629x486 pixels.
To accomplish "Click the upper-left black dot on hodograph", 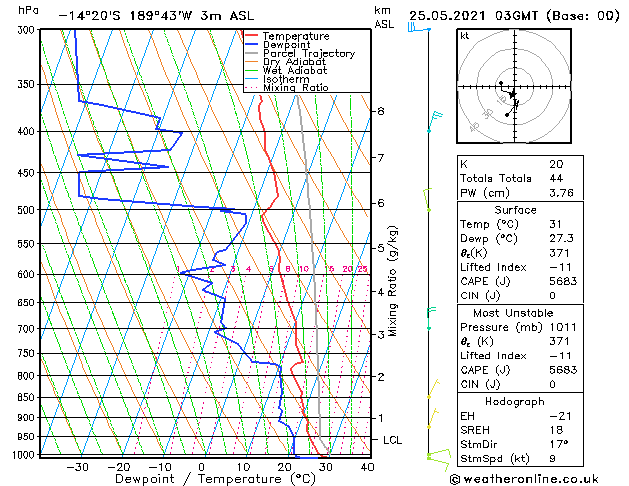I will (x=501, y=83).
